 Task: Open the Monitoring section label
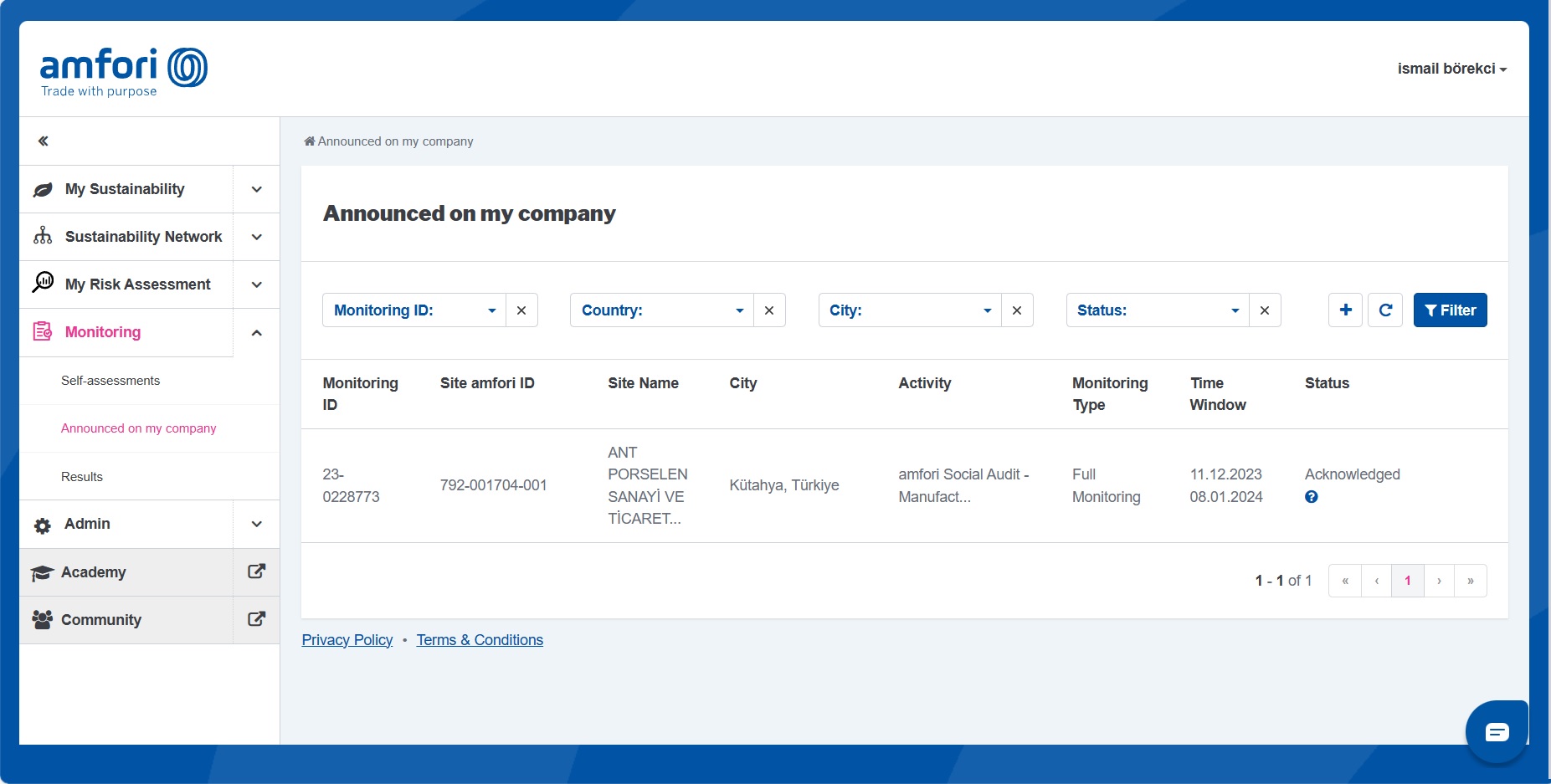[103, 332]
